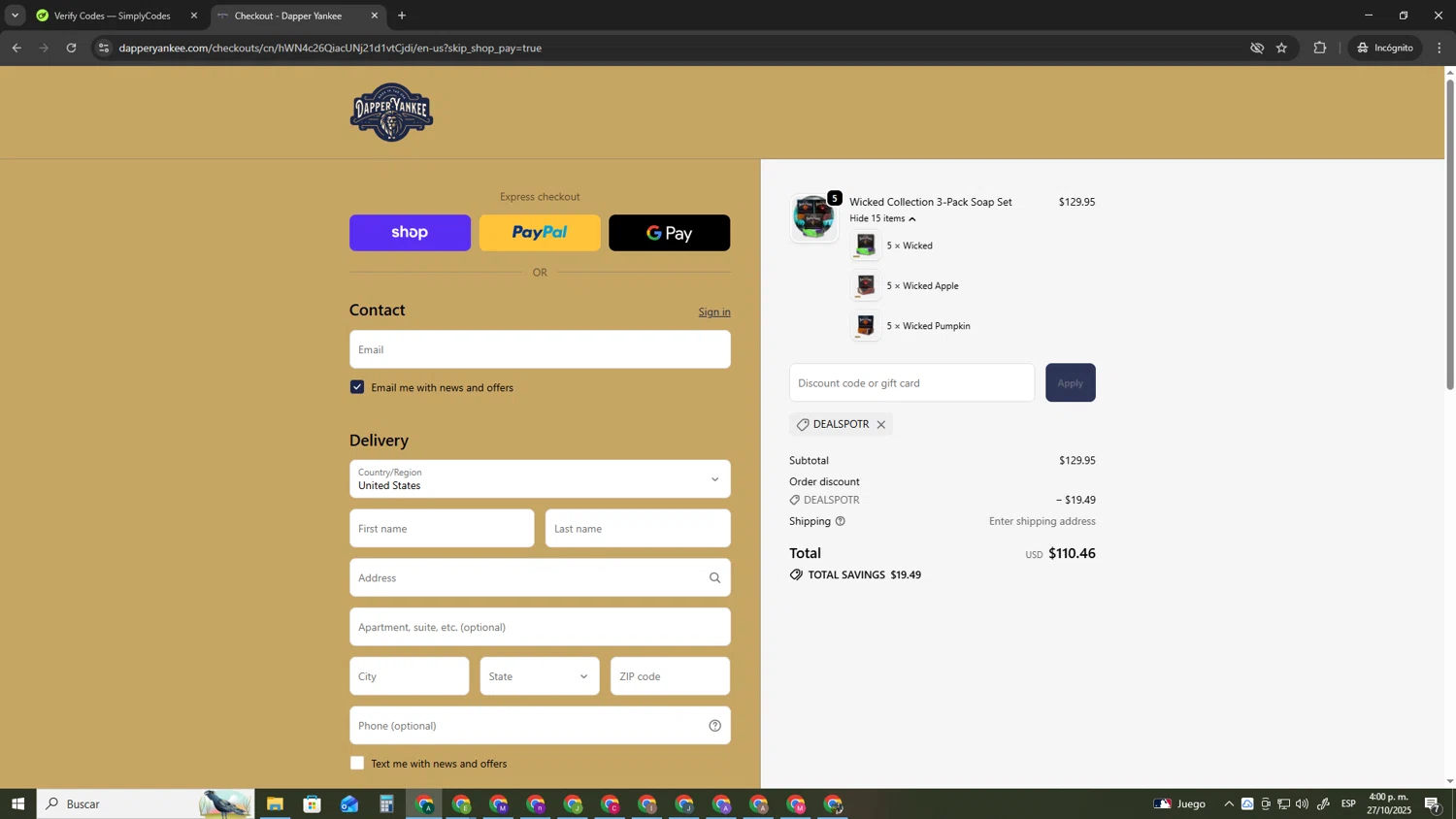Pay with Google Pay express button

point(669,233)
